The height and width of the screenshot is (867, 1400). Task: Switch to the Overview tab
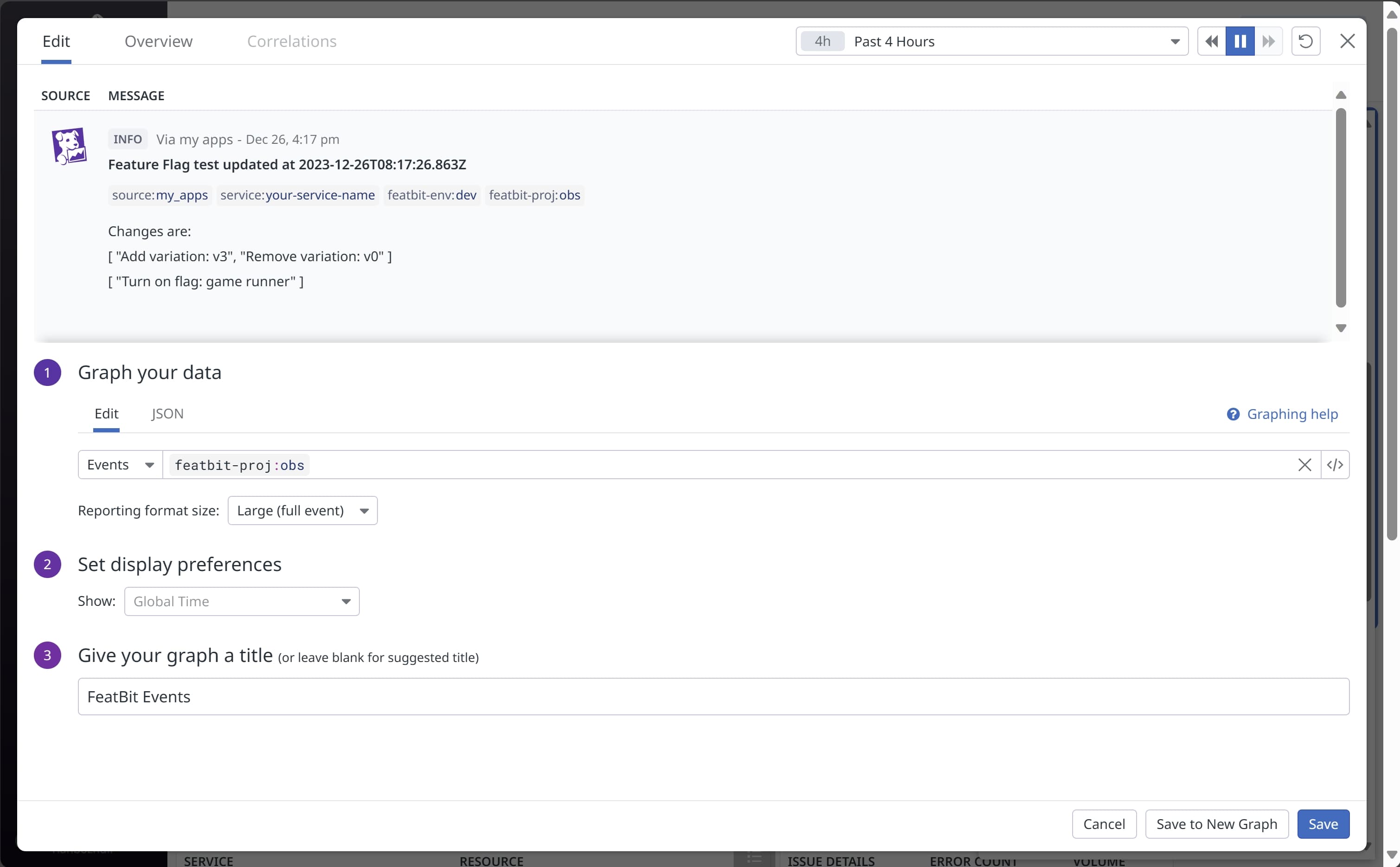pos(158,41)
